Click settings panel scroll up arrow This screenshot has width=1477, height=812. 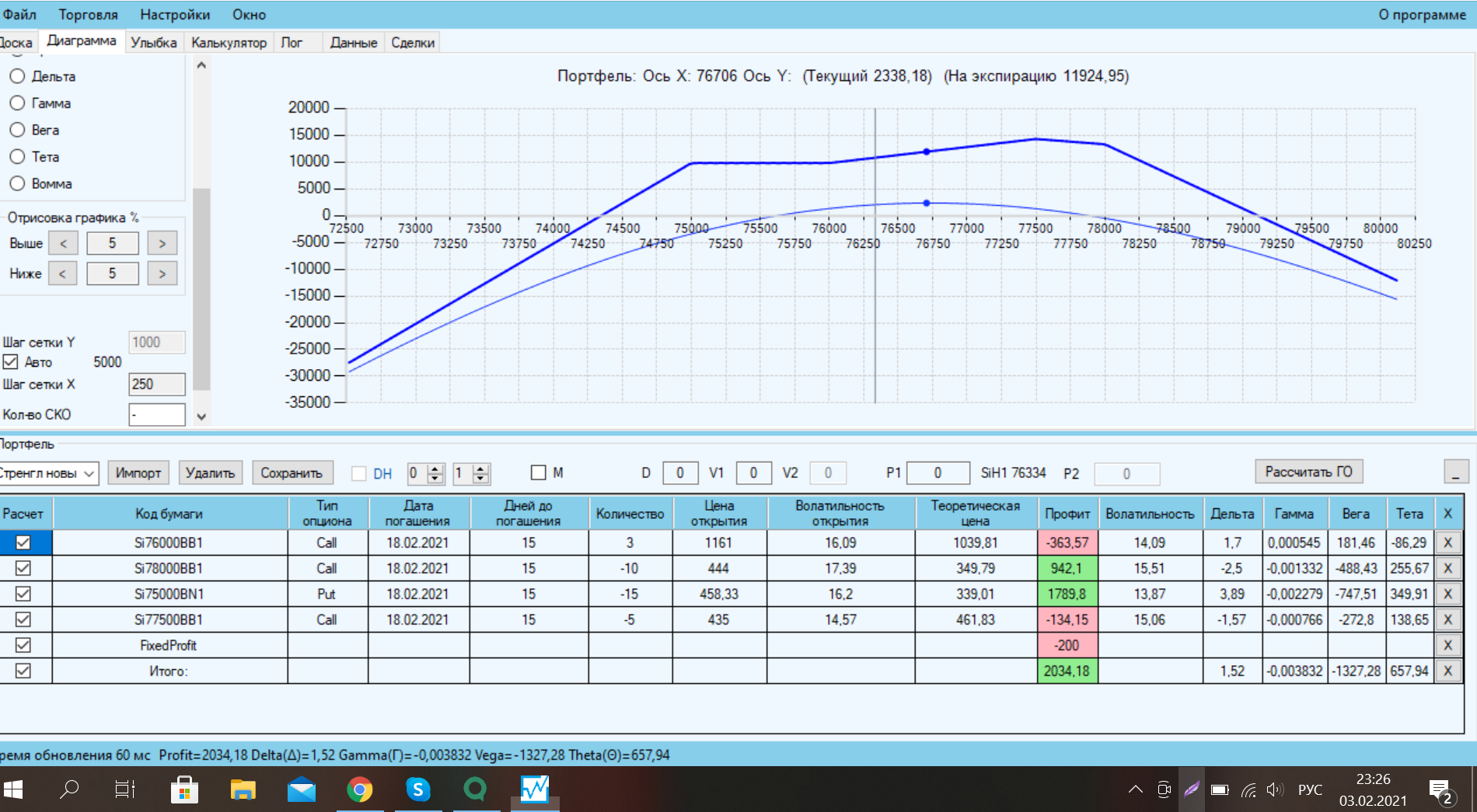pos(201,65)
